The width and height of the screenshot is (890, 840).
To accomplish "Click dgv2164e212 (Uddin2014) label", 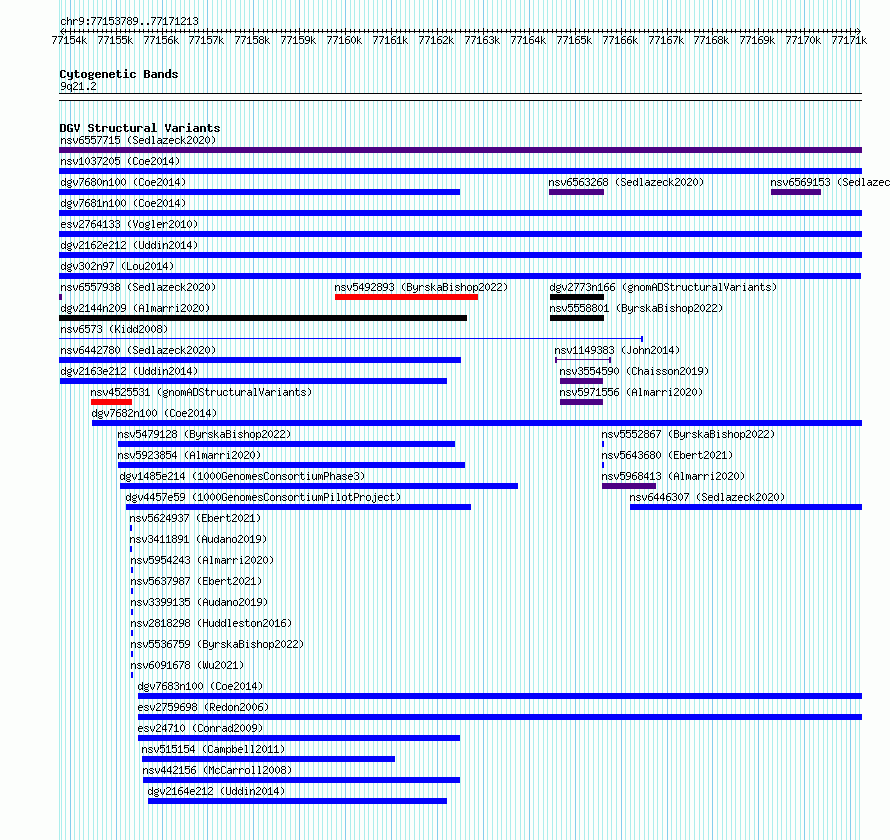I will (216, 791).
